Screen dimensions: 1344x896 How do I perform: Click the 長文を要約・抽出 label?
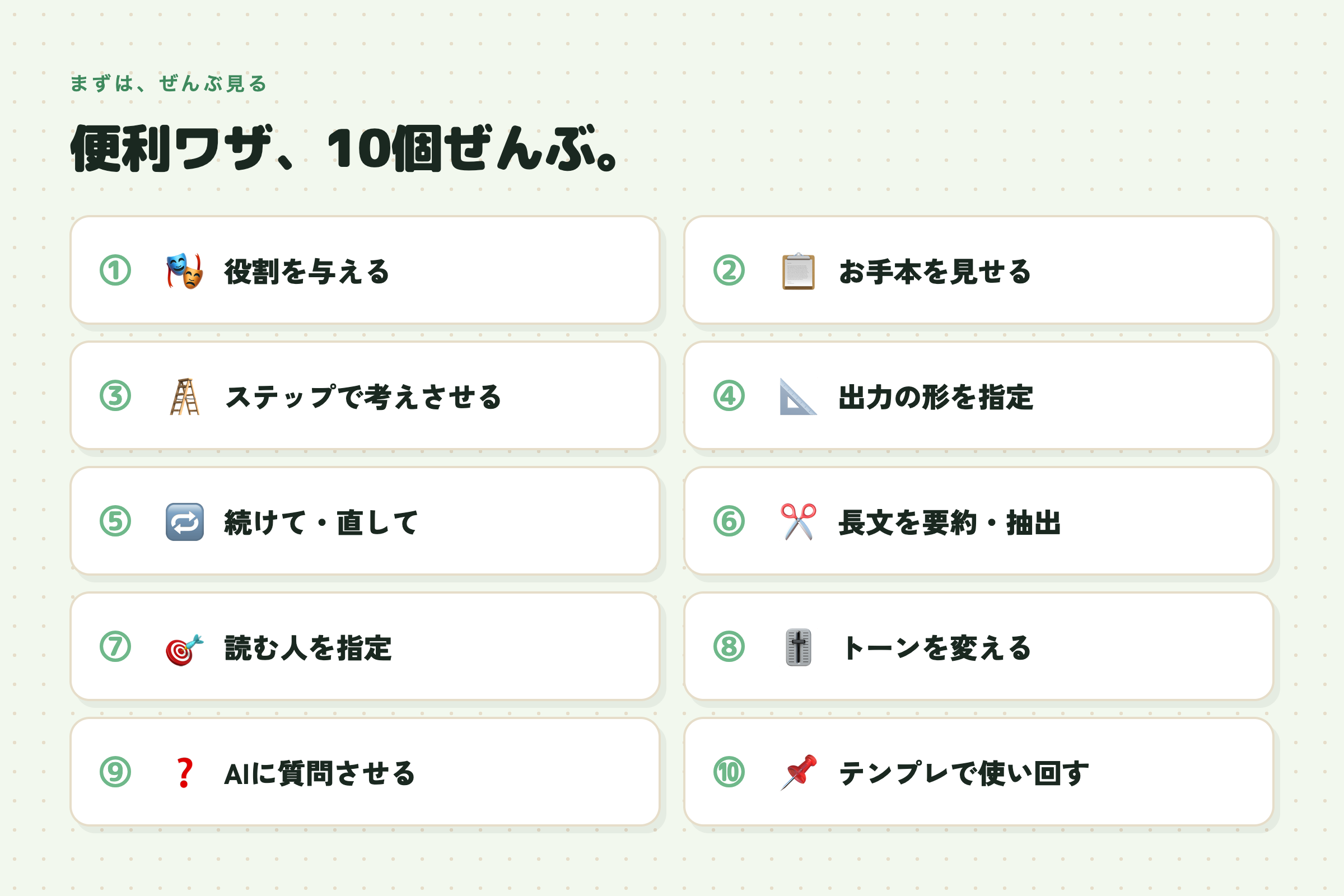(x=949, y=522)
